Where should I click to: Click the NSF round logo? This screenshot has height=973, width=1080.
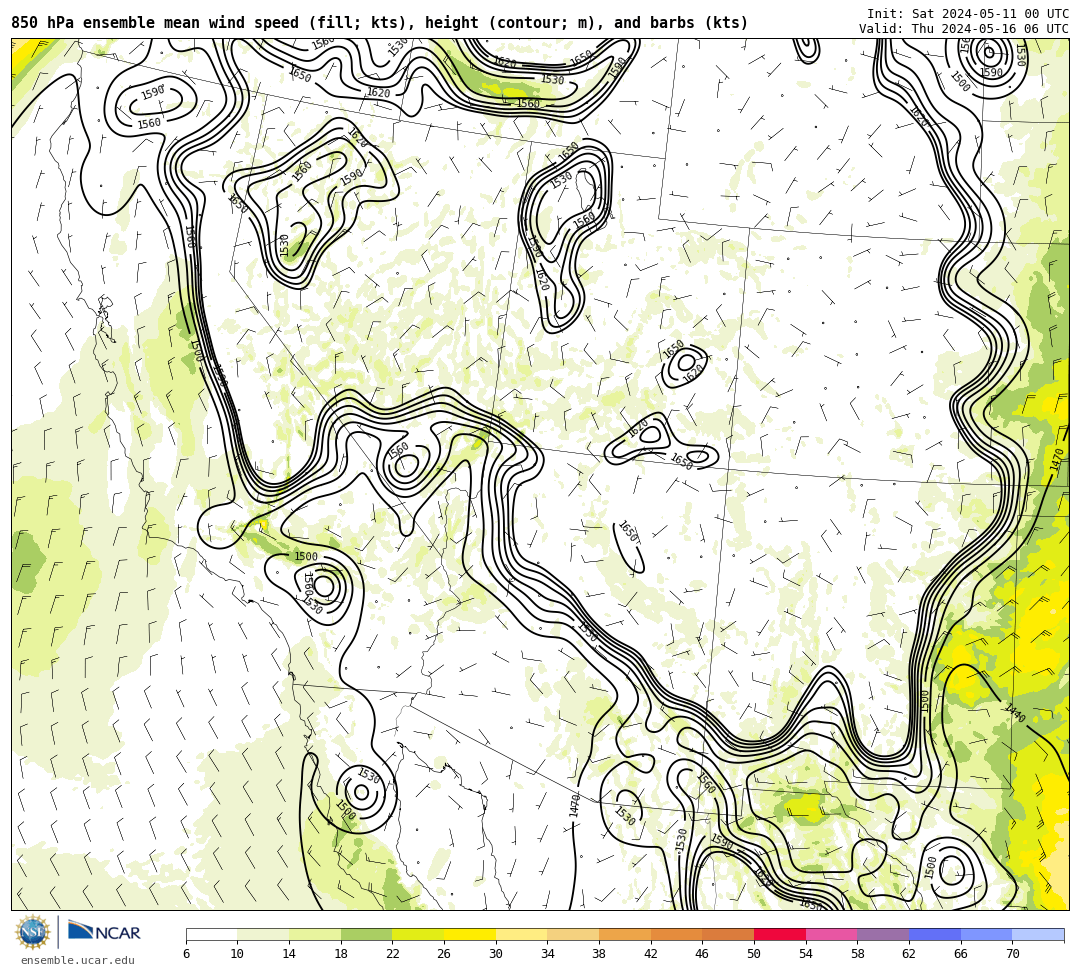pos(32,932)
